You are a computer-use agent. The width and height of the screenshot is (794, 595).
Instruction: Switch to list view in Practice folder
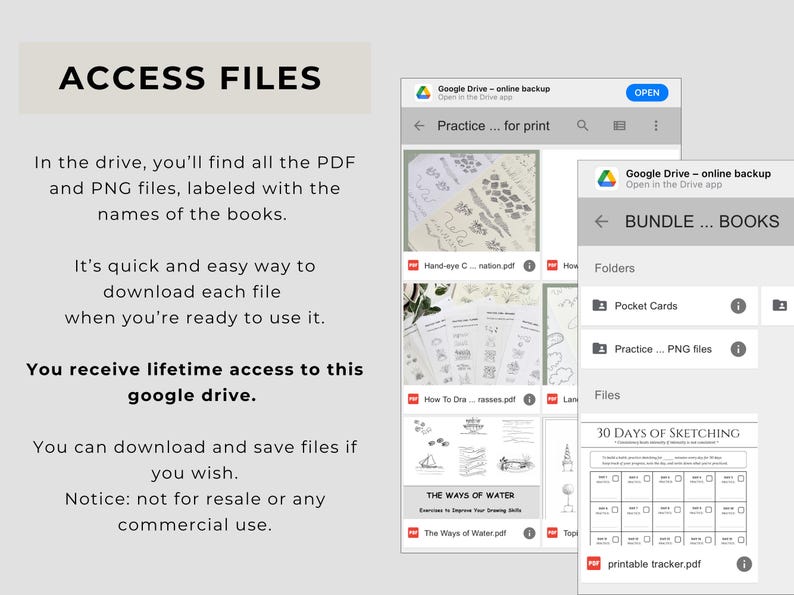coord(619,126)
